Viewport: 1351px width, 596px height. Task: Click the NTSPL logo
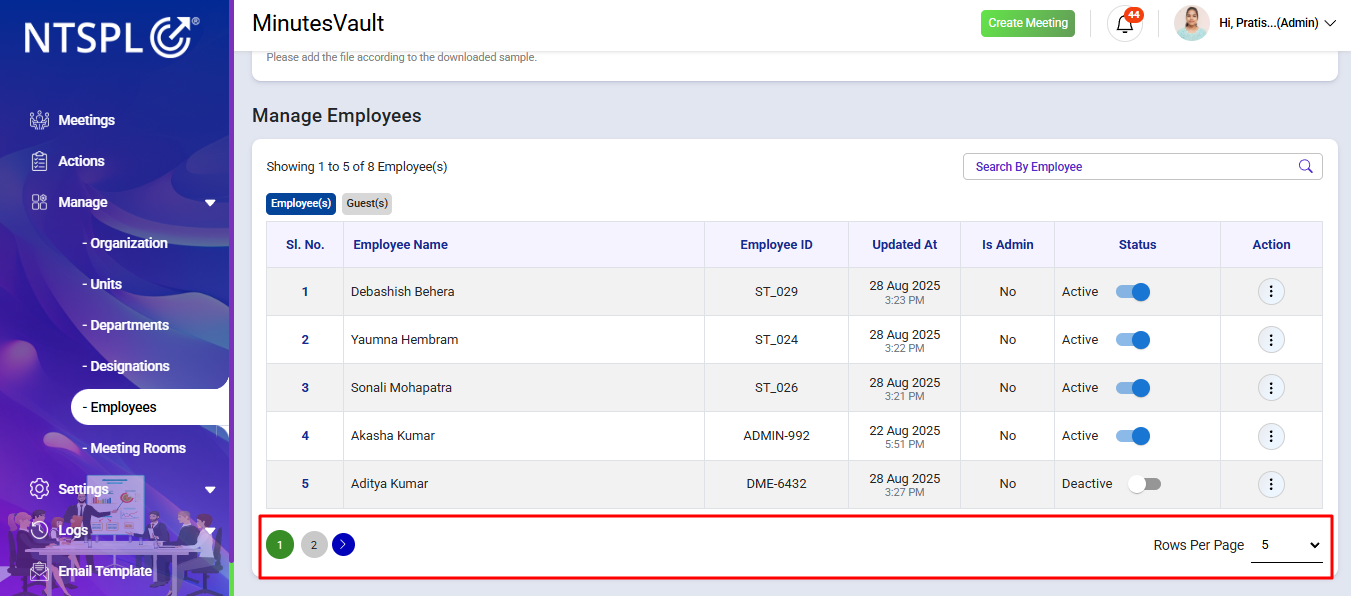[111, 37]
